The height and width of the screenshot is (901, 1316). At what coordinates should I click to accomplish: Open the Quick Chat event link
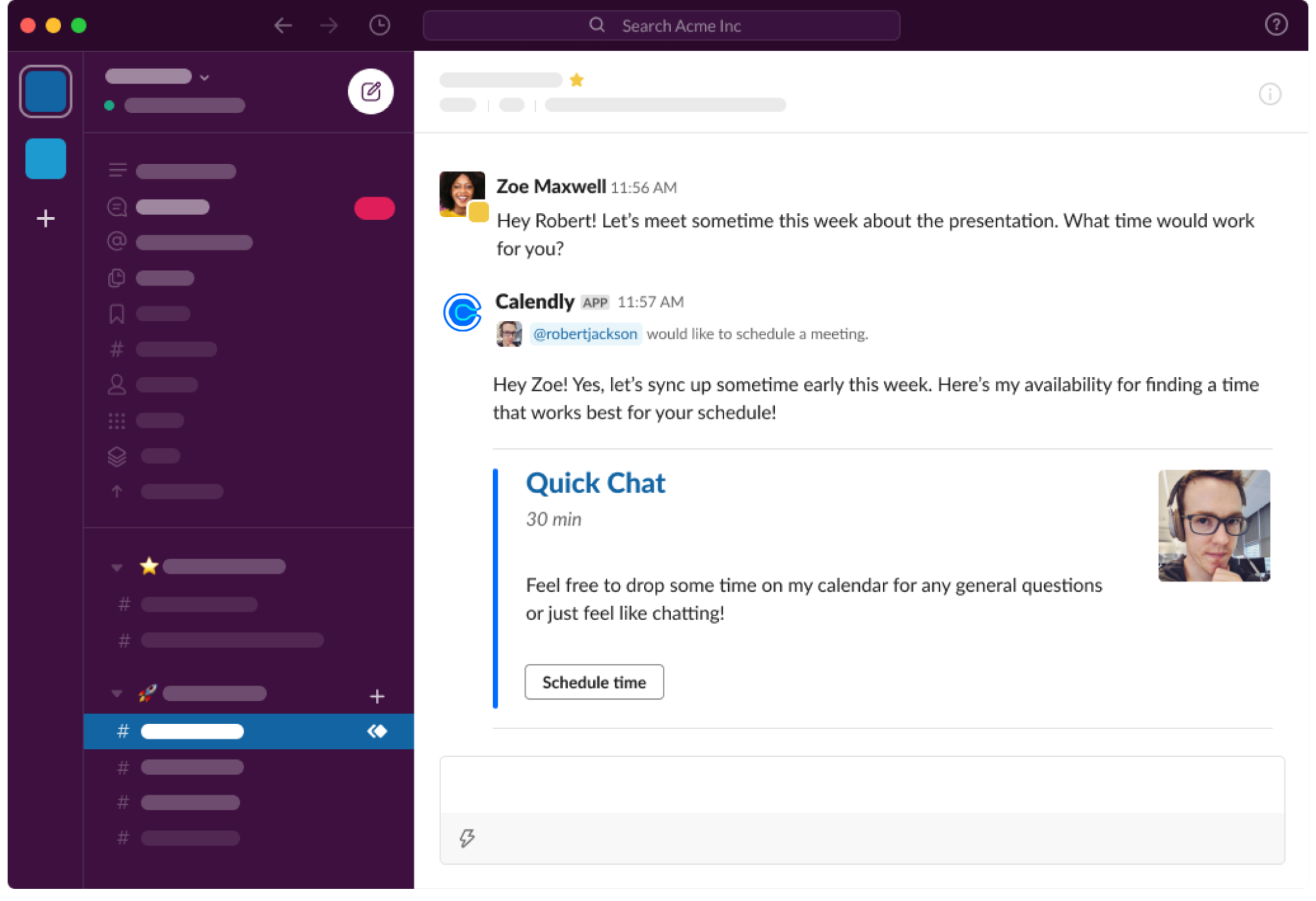(595, 483)
